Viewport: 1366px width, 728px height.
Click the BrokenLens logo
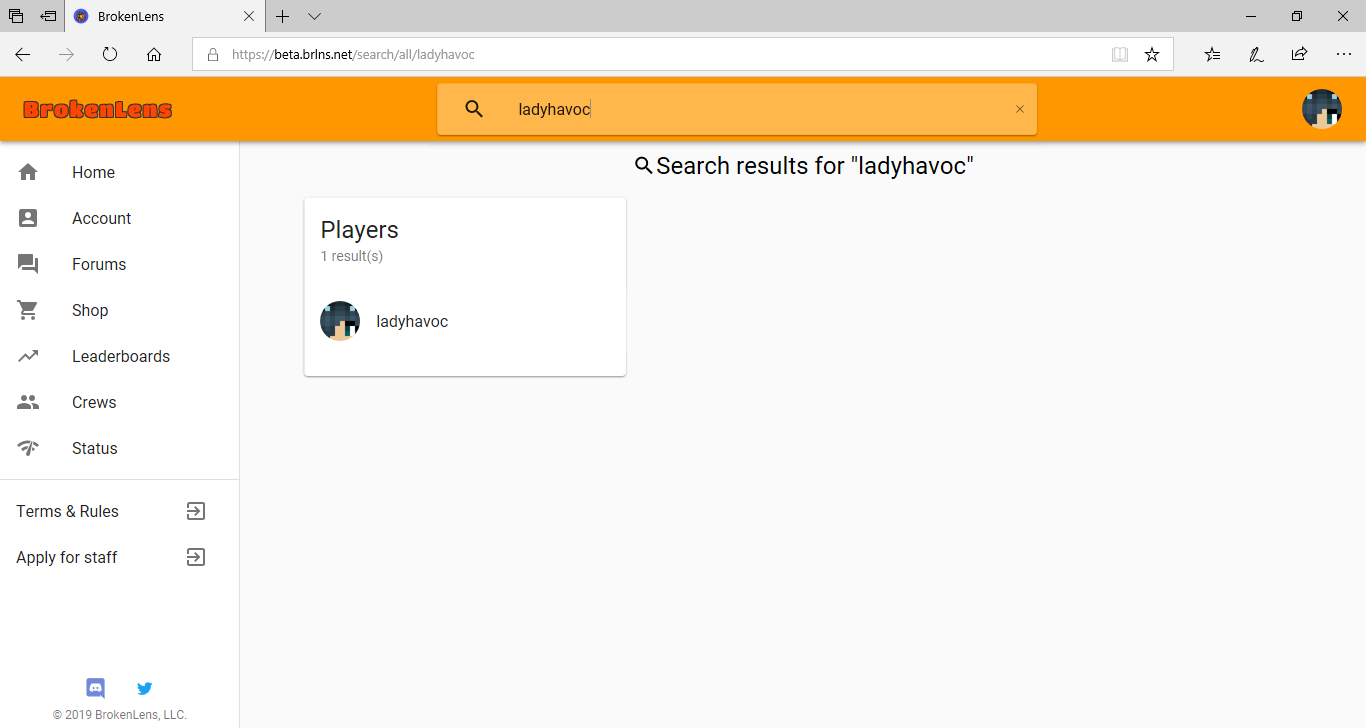pos(98,109)
